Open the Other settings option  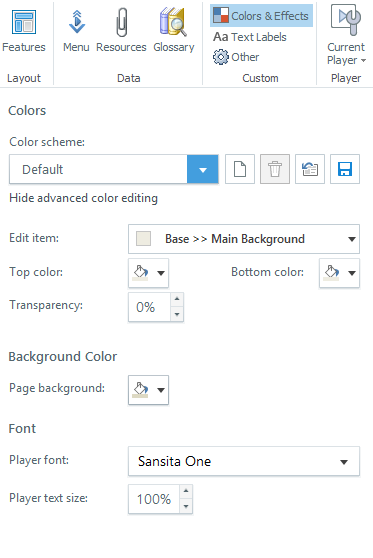tap(236, 57)
